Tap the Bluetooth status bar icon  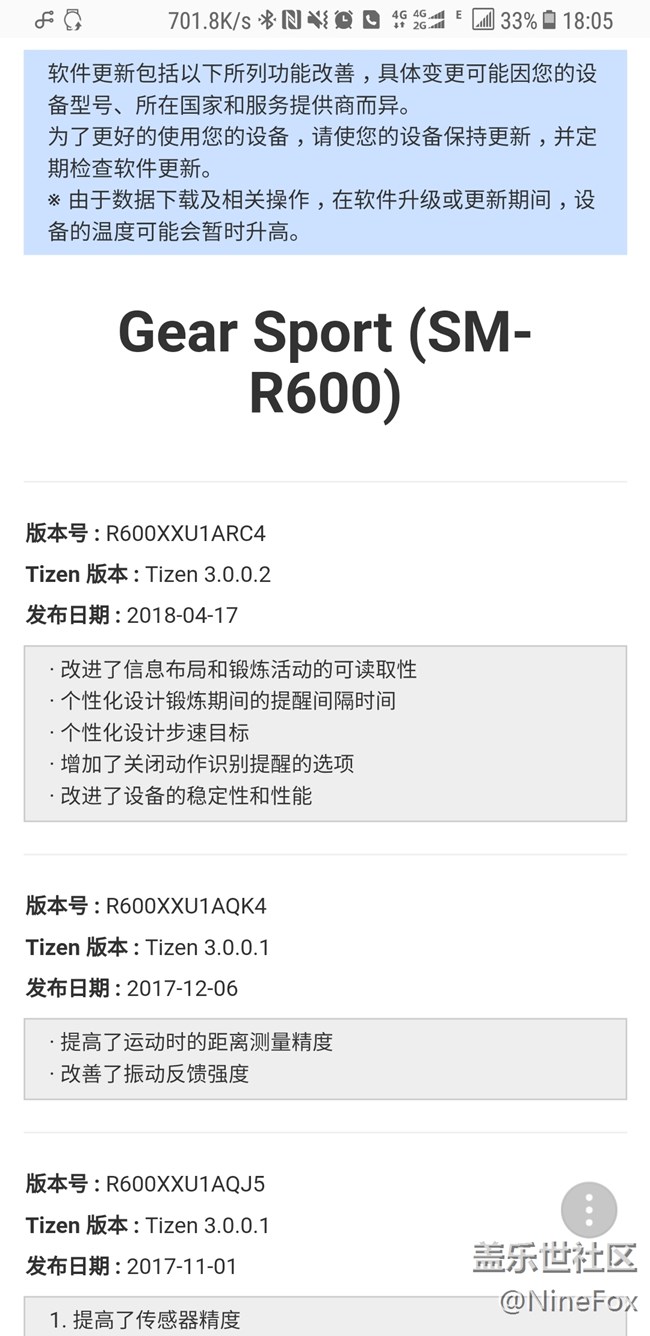pos(267,20)
